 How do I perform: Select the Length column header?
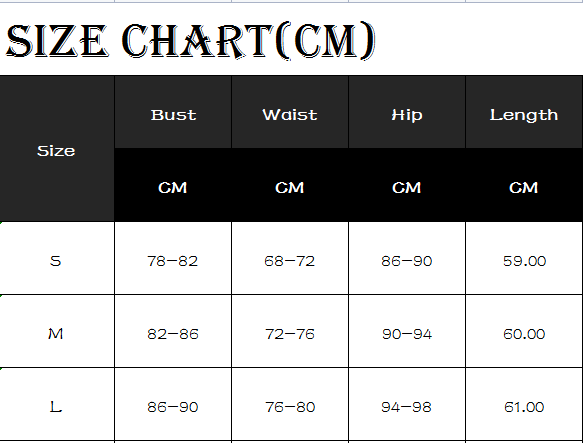click(x=524, y=112)
